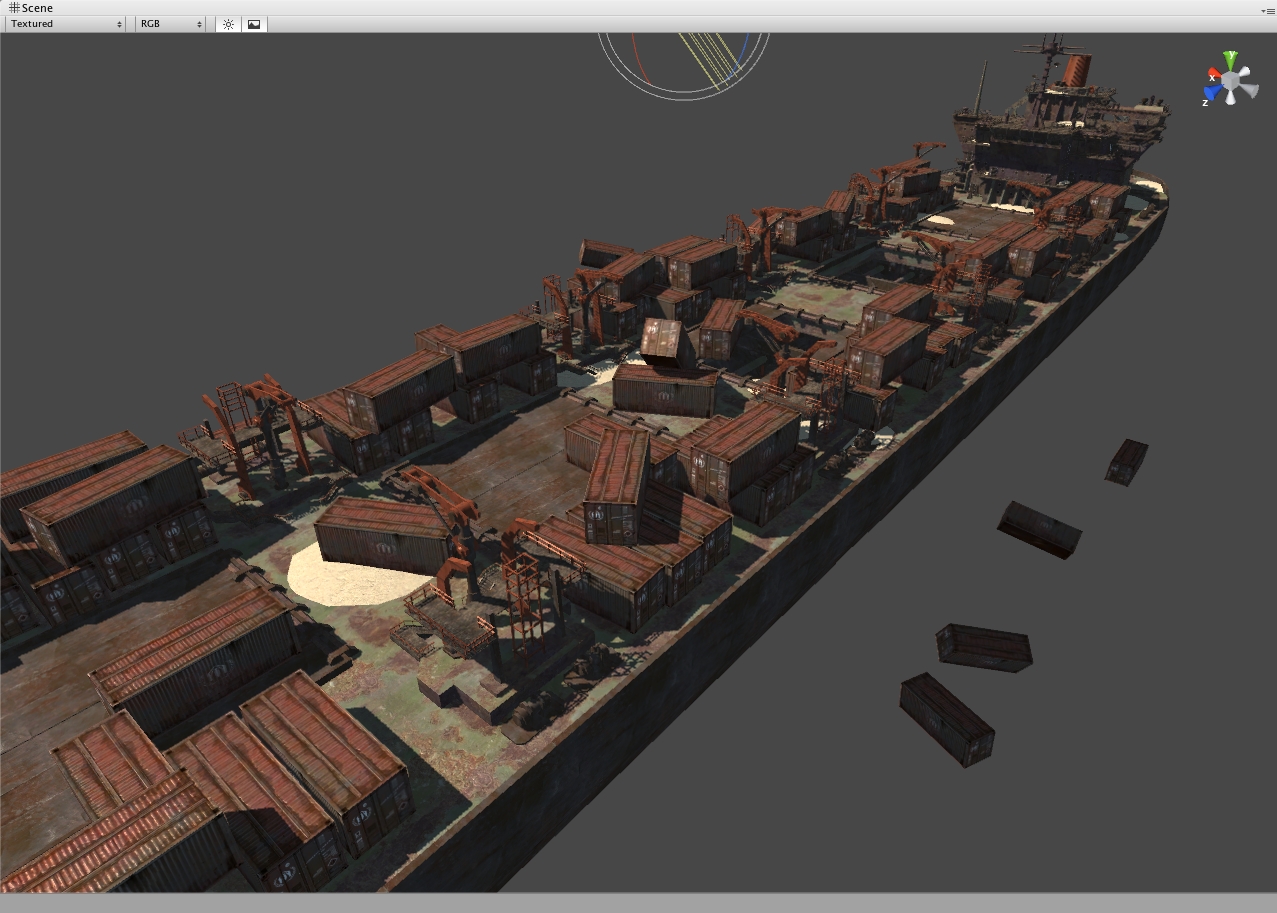1277x913 pixels.
Task: Select the topmost floating container beside the ship
Action: tap(1126, 462)
